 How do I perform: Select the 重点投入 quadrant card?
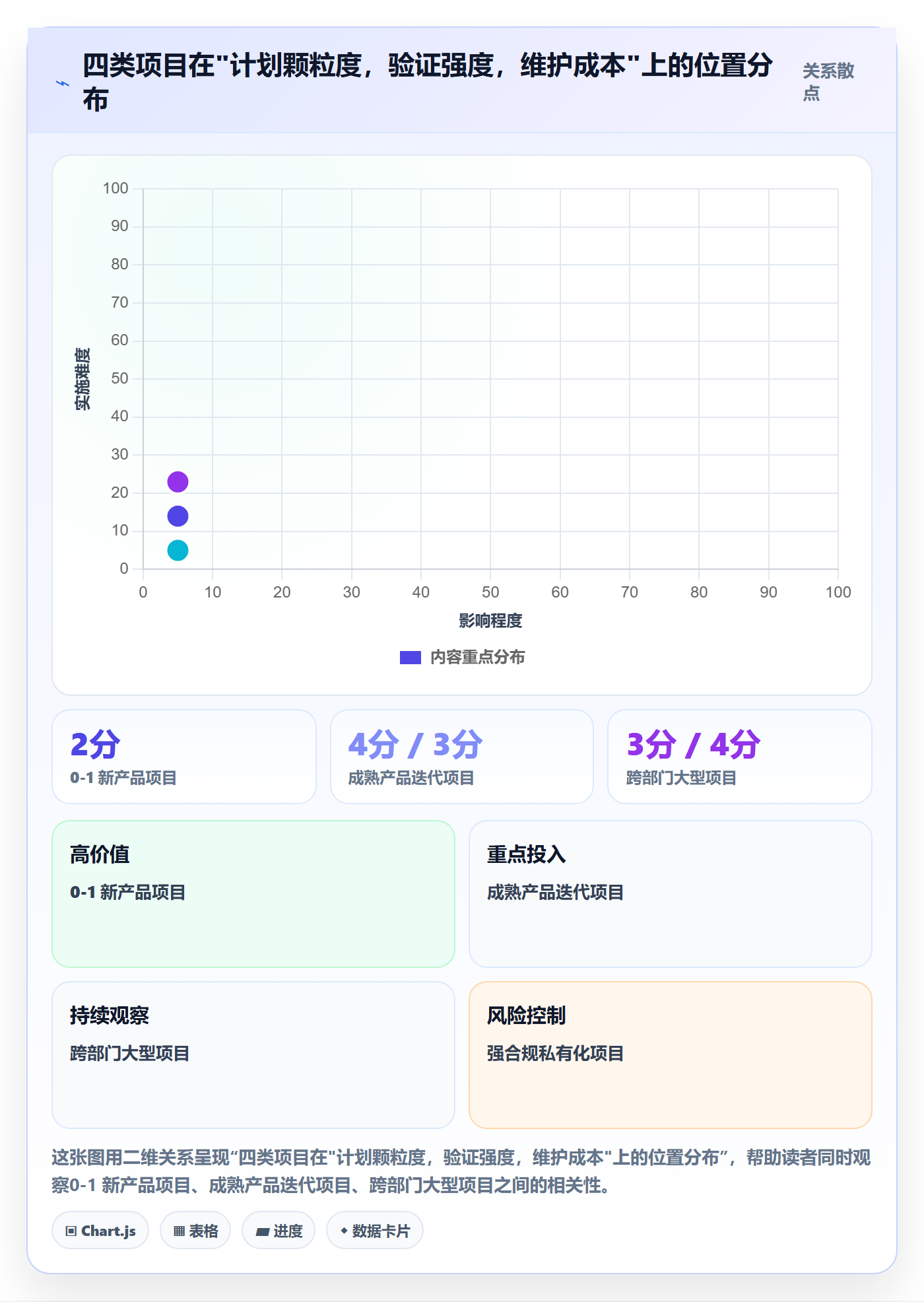coord(671,894)
